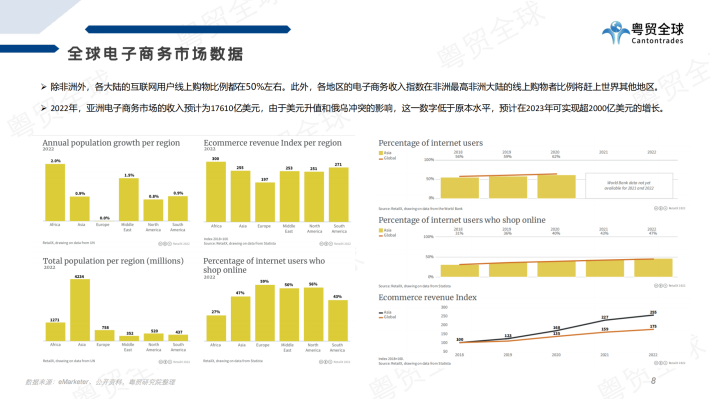Click the page number 8
Viewport: 710px width, 399px height.
(x=653, y=381)
